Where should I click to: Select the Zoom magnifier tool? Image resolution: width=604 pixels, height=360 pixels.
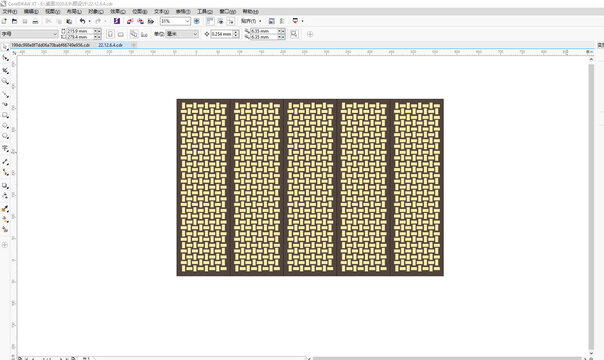[x=5, y=81]
